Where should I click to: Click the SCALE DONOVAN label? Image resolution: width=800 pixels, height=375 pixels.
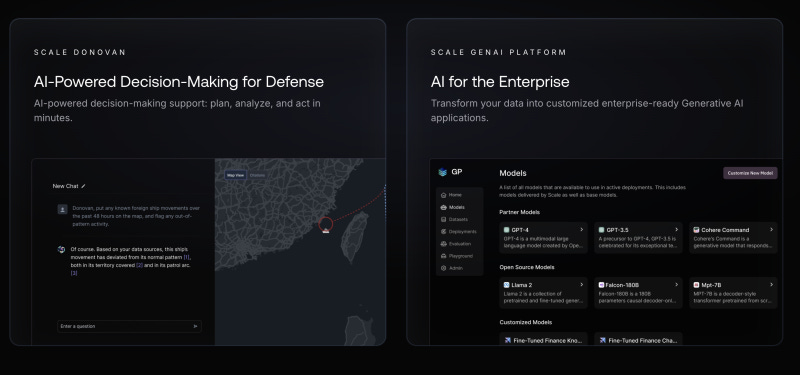[x=80, y=52]
